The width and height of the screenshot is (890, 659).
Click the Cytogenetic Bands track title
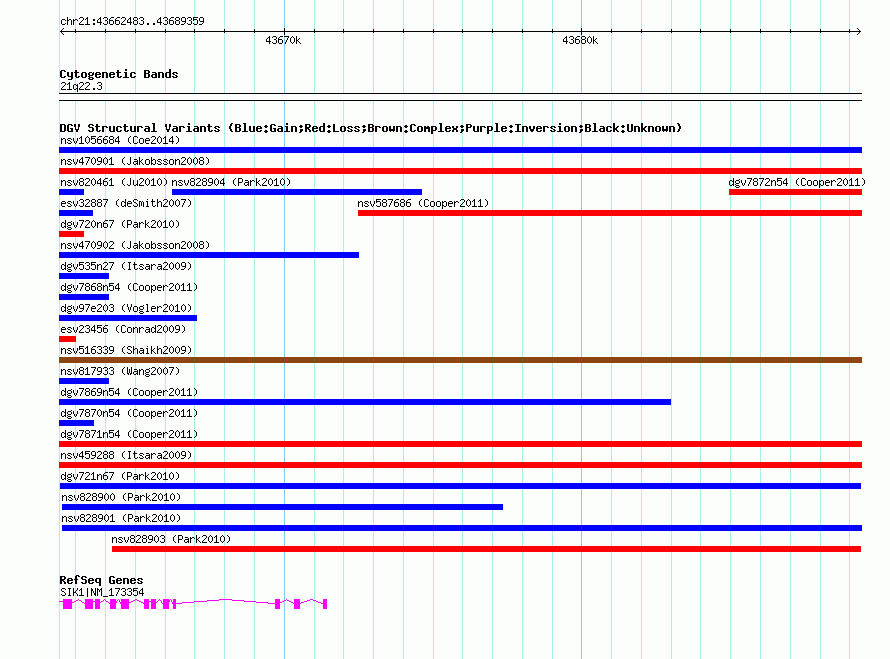[x=119, y=74]
